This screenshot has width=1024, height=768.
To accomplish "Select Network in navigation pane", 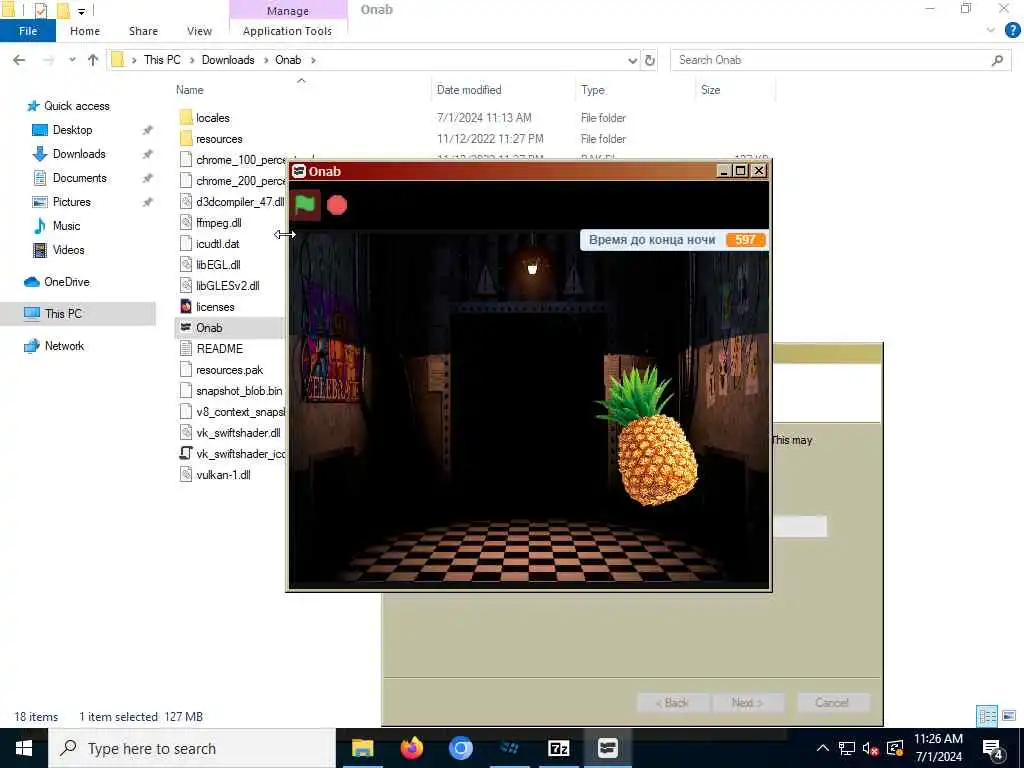I will (64, 346).
